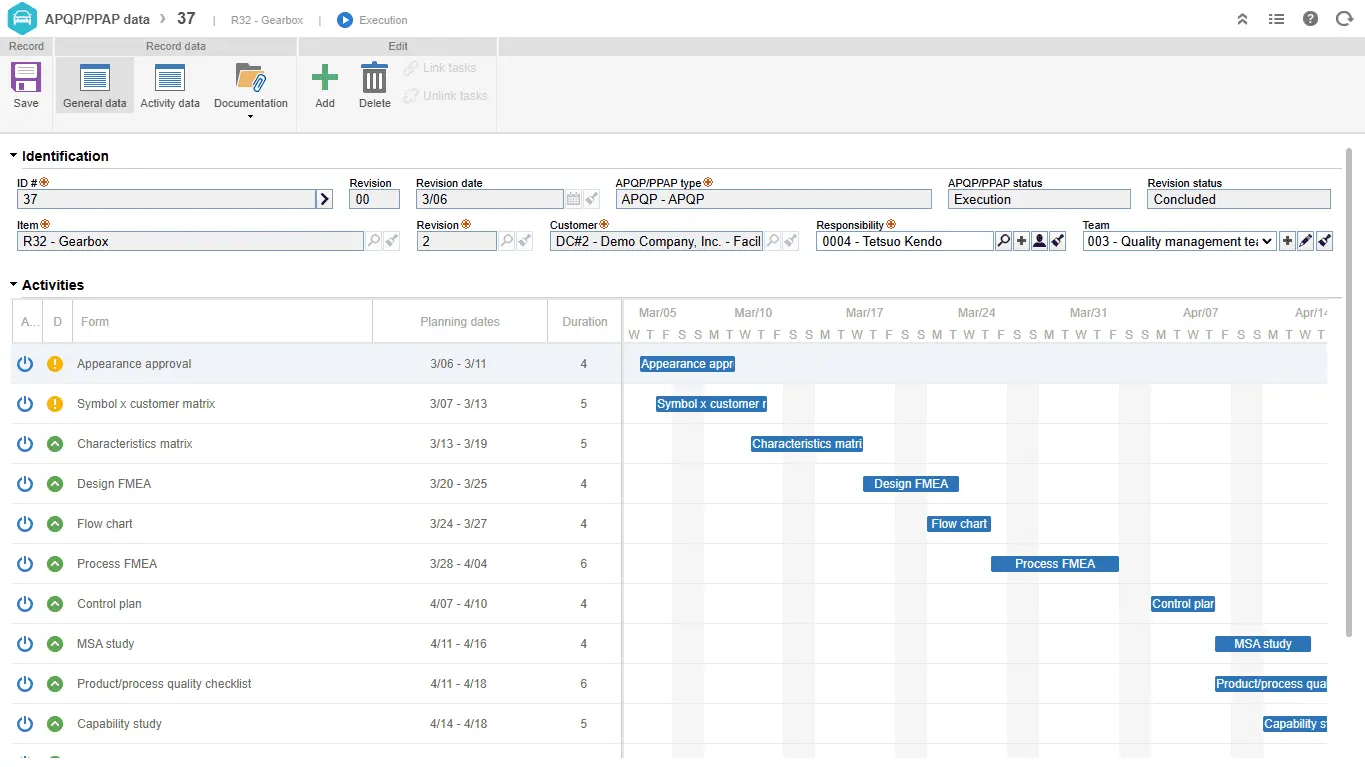1365x767 pixels.
Task: Click warning icon on Symbol x customer matrix row
Action: tap(55, 404)
